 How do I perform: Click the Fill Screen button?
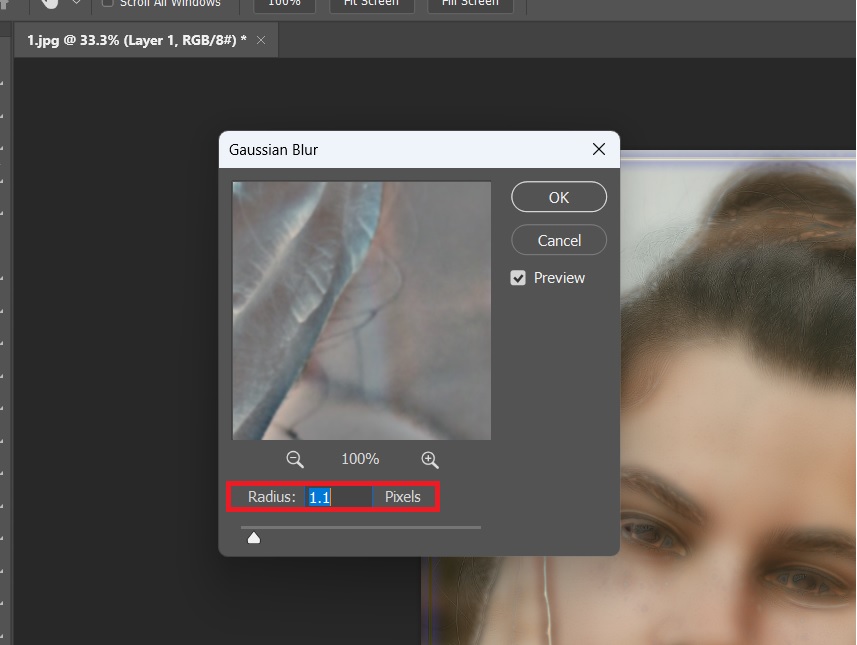tap(470, 4)
